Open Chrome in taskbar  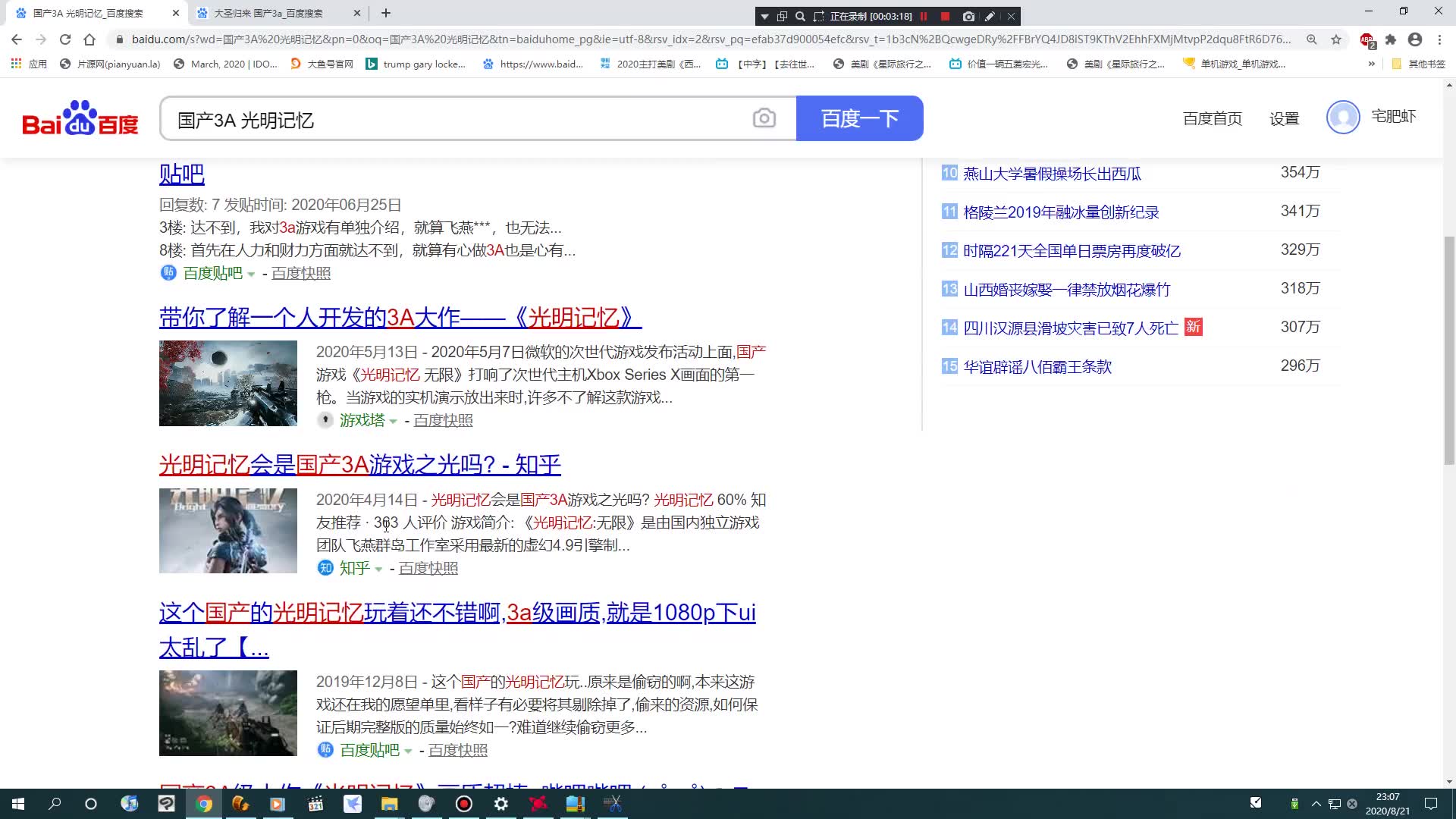[x=204, y=804]
